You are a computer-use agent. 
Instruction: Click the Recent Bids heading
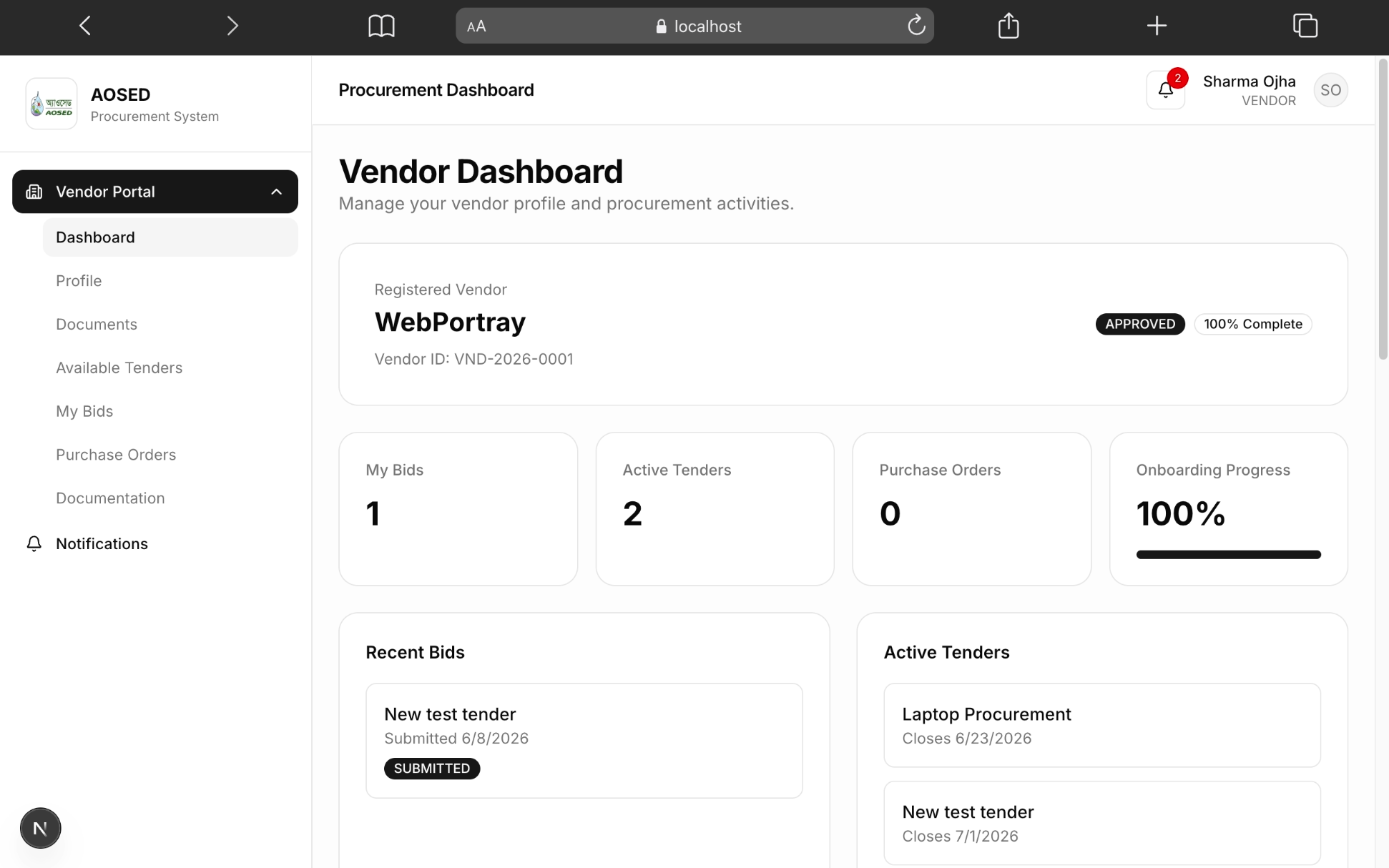(x=415, y=652)
